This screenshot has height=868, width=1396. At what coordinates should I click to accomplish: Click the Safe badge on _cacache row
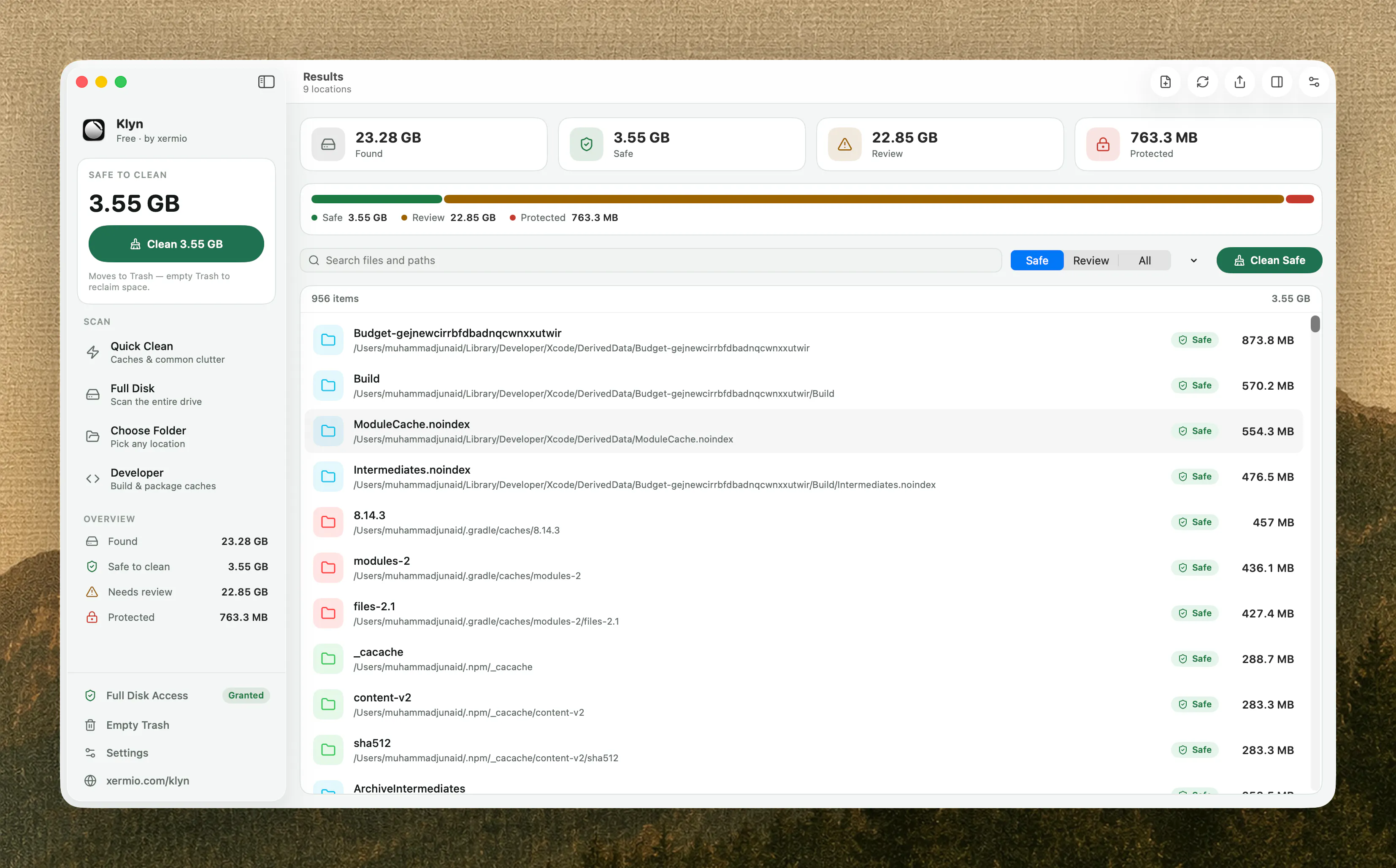1194,658
